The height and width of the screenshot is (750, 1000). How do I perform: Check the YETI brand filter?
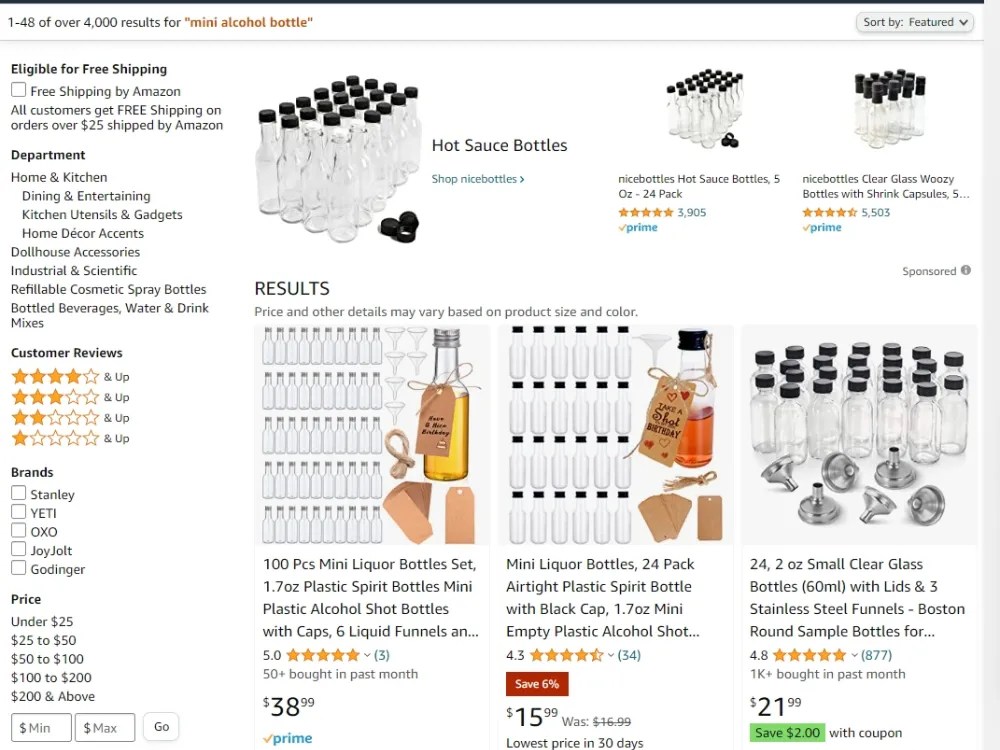17,512
